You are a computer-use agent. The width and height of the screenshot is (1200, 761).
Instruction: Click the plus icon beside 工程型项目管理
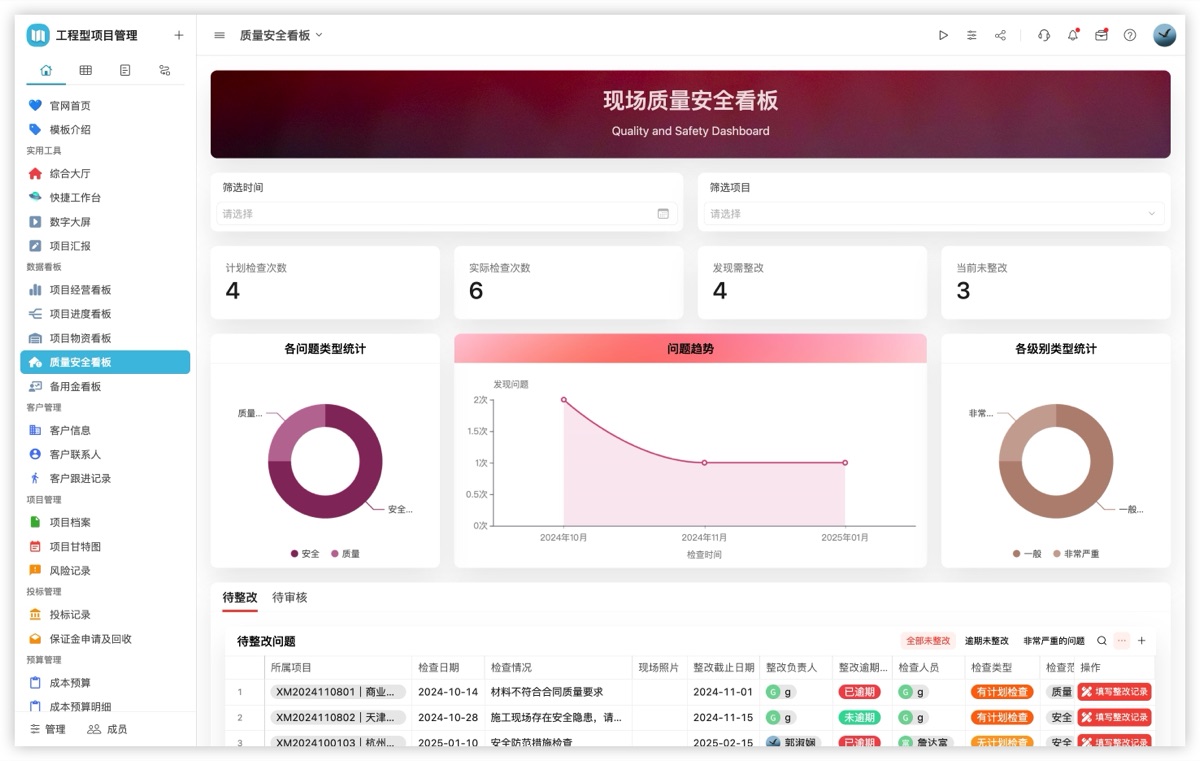pyautogui.click(x=179, y=35)
